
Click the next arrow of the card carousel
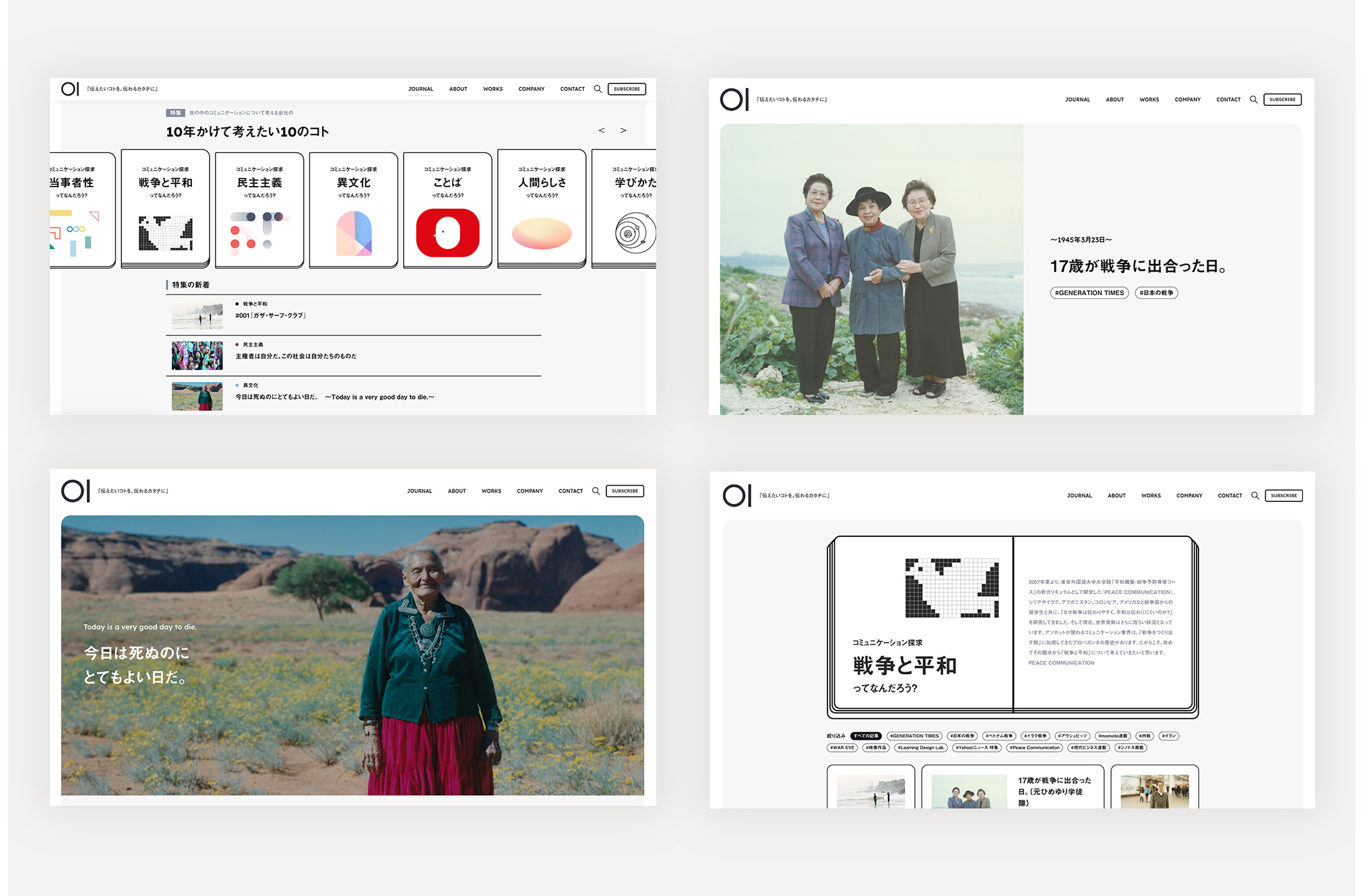(x=623, y=131)
